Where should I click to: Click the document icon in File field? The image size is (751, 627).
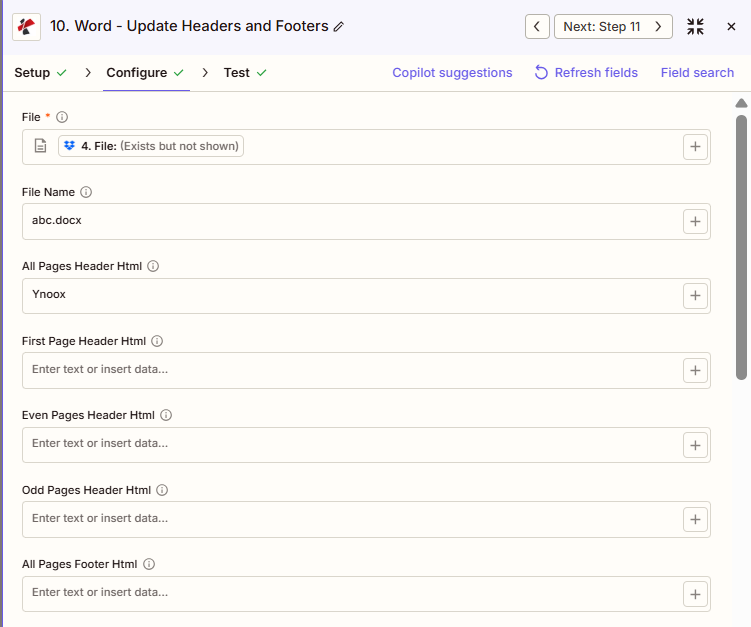[41, 146]
